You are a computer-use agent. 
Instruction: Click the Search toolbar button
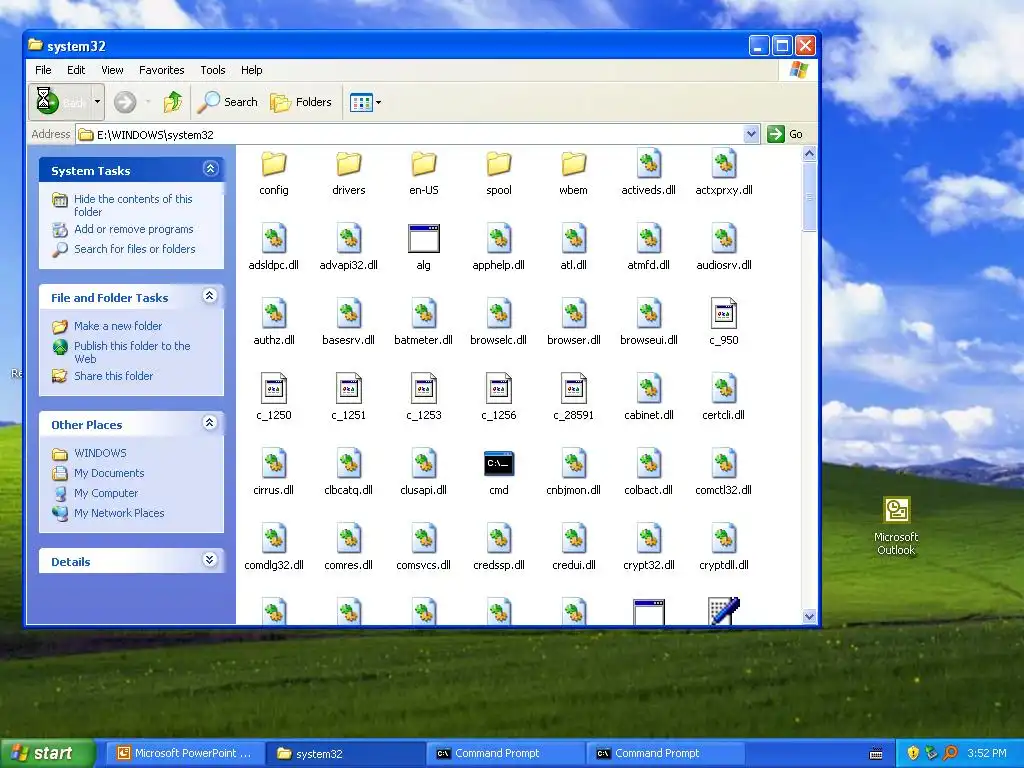[x=228, y=102]
